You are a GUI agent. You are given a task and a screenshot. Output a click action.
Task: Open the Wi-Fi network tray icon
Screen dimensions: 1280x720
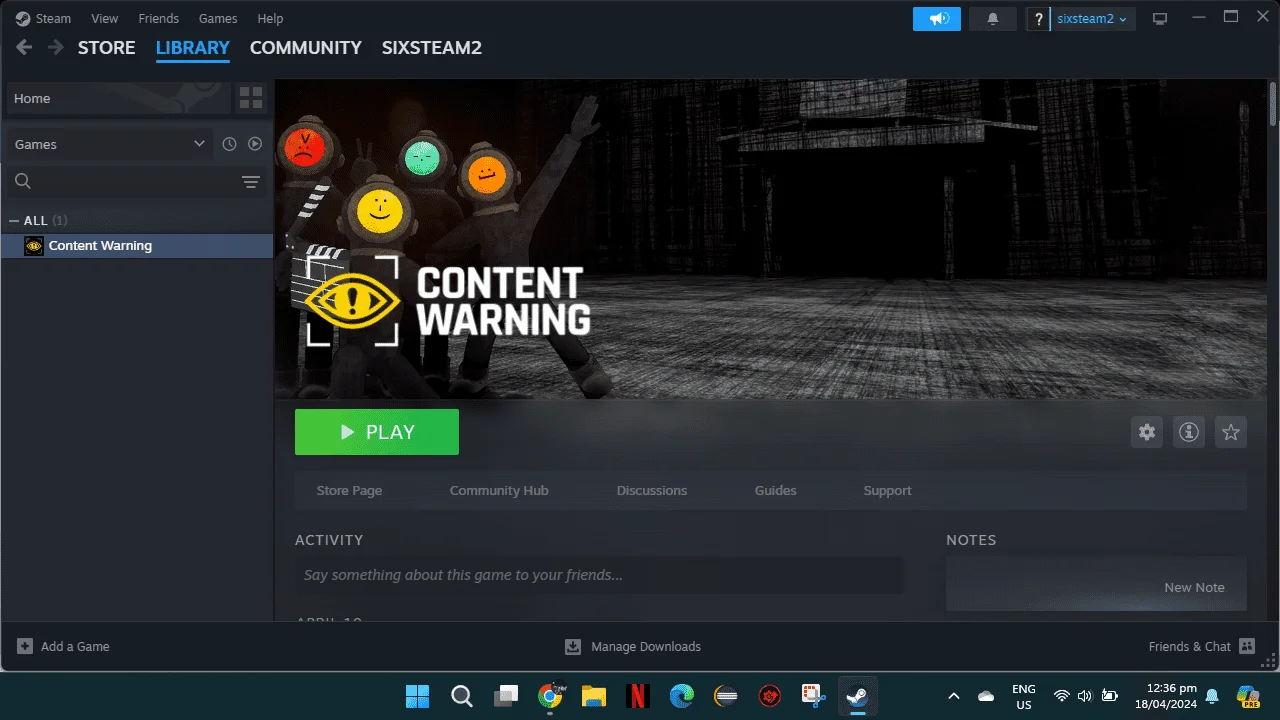(1061, 696)
